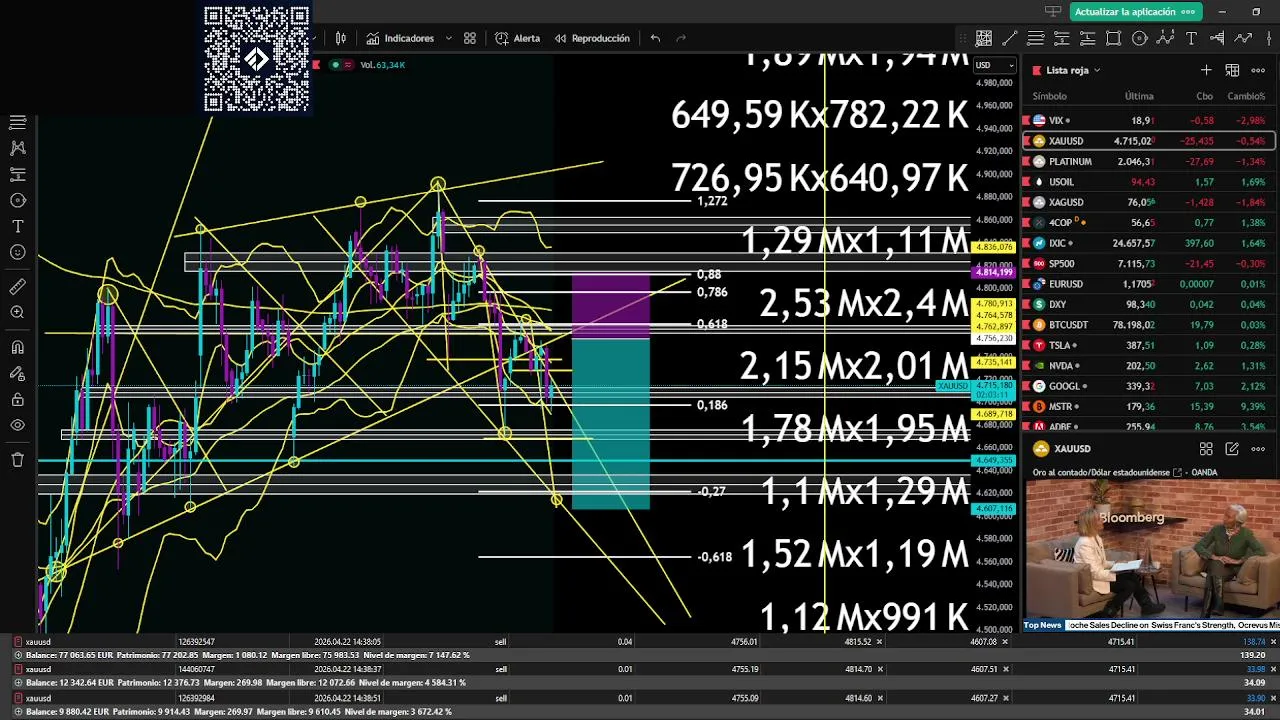The height and width of the screenshot is (720, 1280).
Task: Redo the last chart action
Action: click(681, 38)
